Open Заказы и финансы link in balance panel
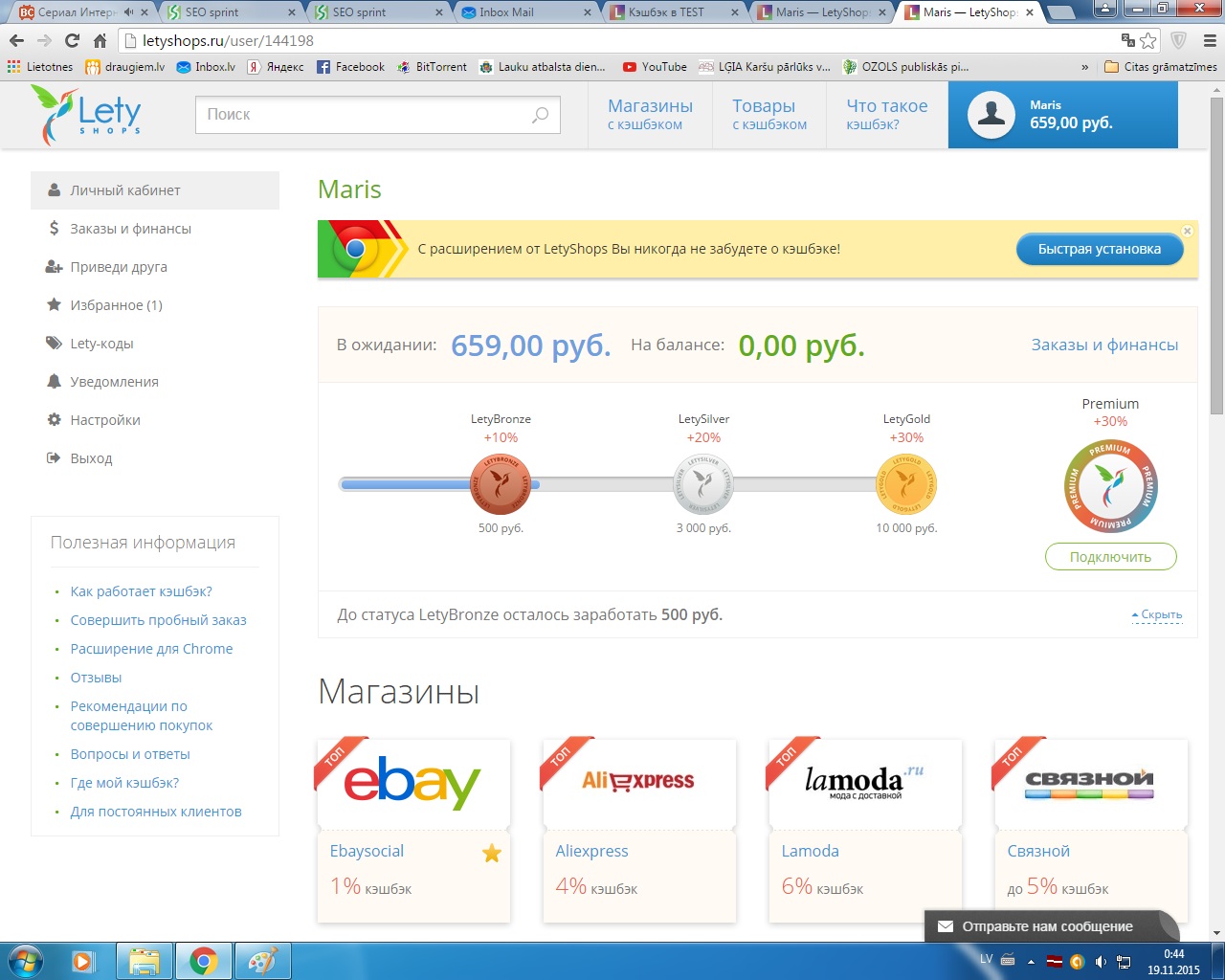 point(1104,345)
